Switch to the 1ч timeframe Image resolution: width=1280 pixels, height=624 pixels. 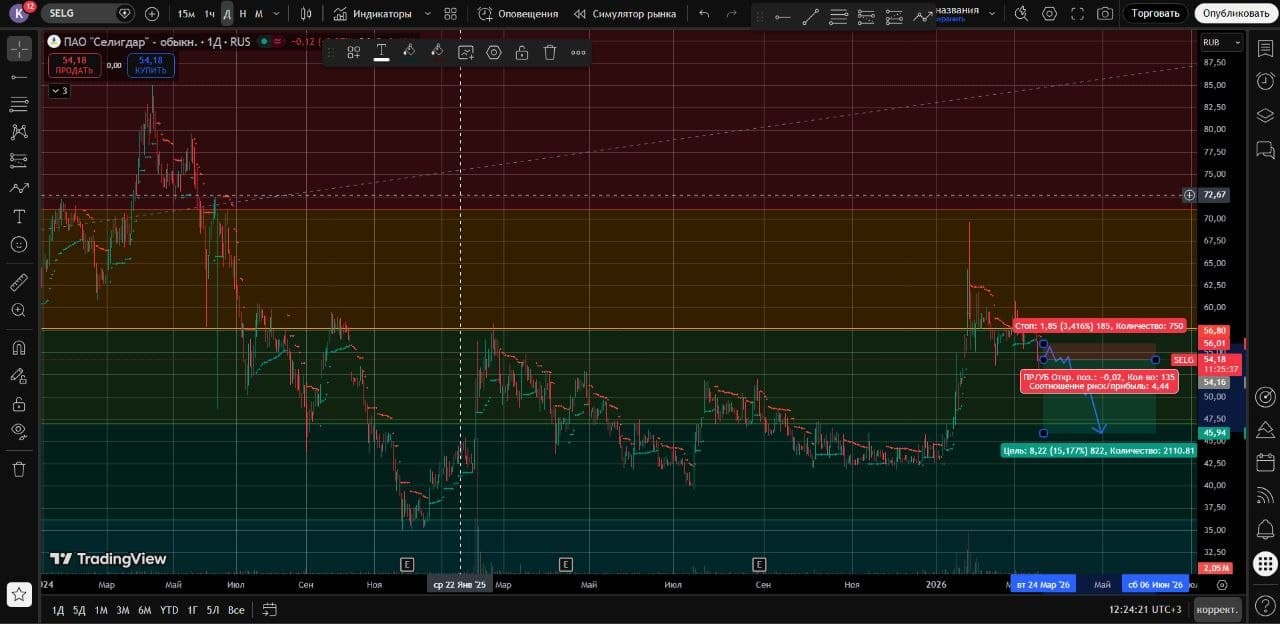click(209, 14)
